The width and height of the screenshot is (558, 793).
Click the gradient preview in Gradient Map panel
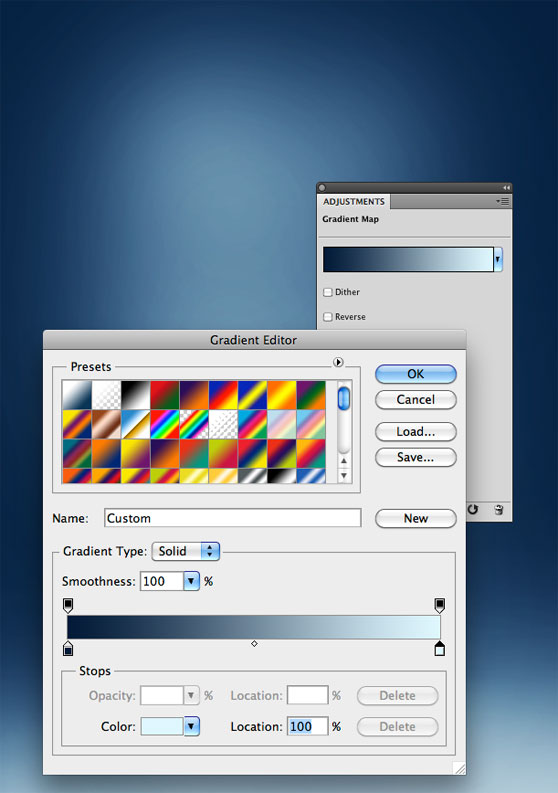[408, 259]
